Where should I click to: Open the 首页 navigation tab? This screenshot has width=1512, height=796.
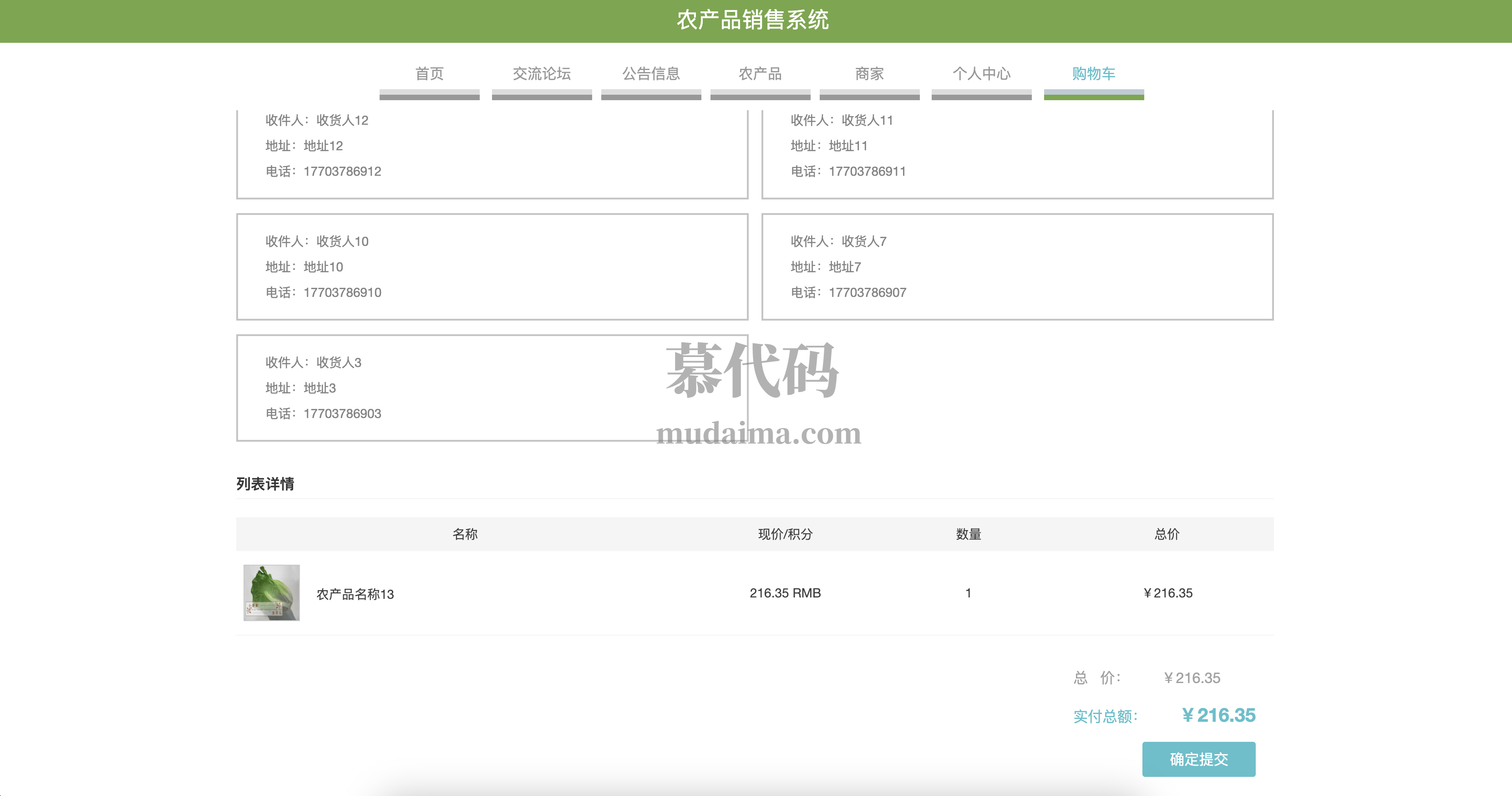point(429,74)
